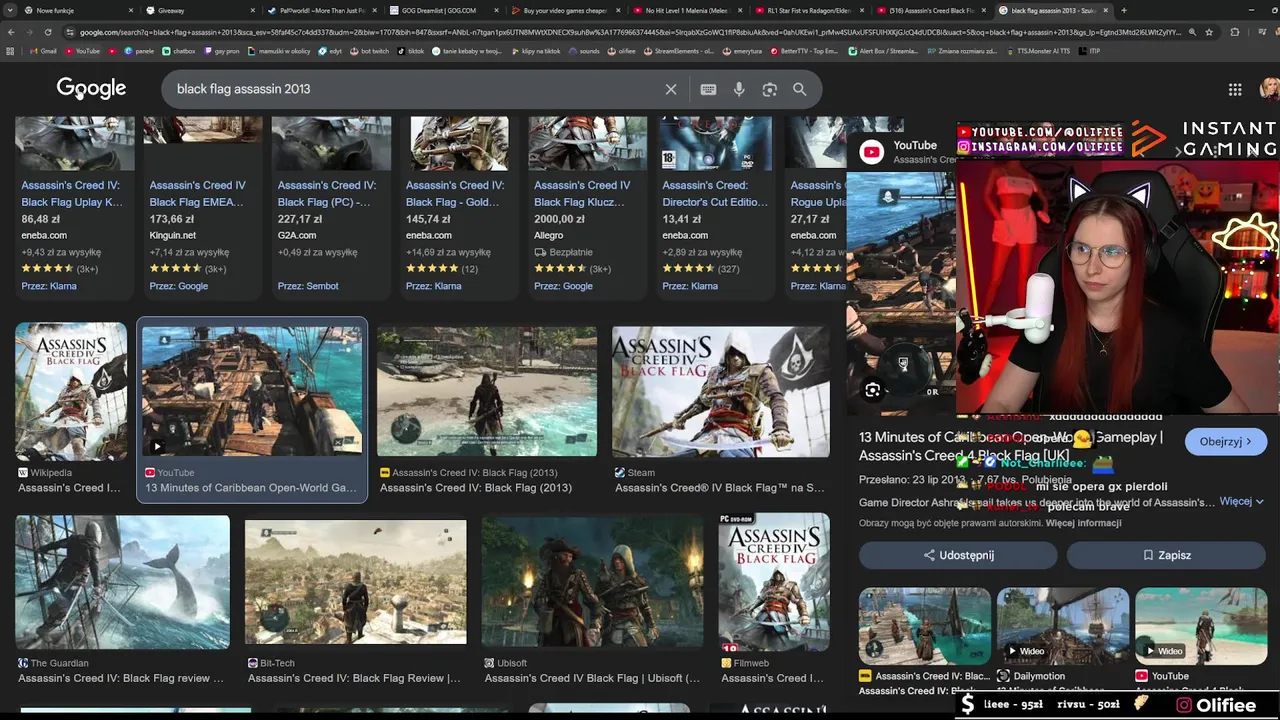Screen dimensions: 1280x720
Task: Submit search with the magnifying glass icon
Action: pyautogui.click(x=800, y=89)
